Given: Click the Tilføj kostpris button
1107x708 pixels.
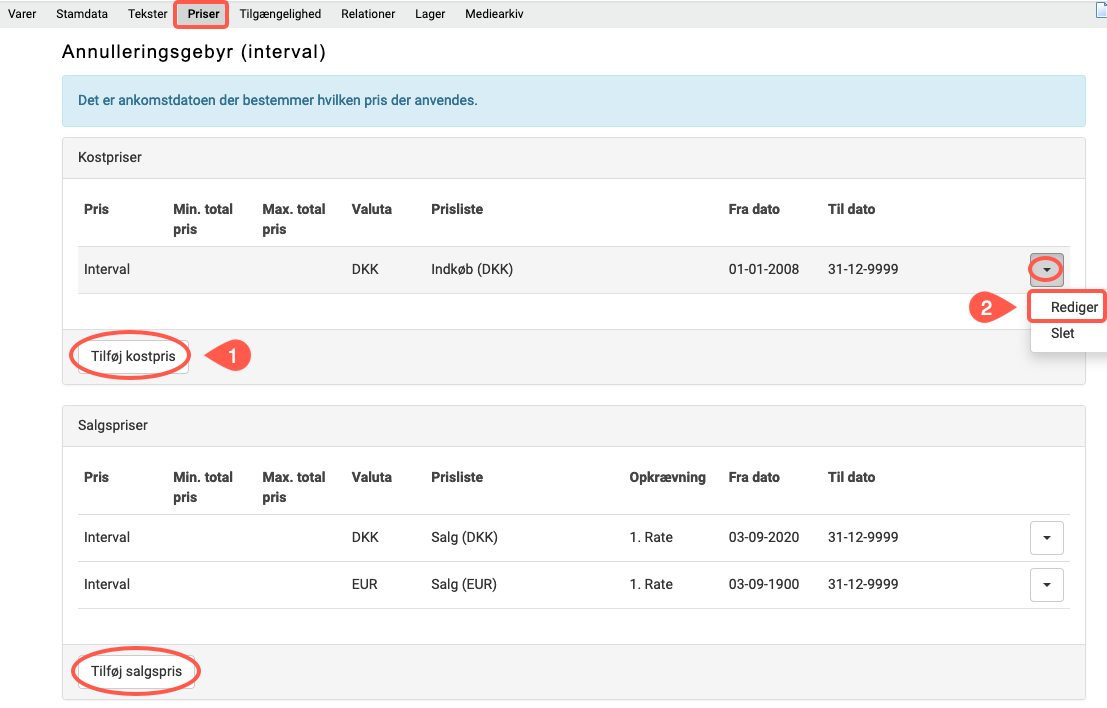Looking at the screenshot, I should coord(133,356).
